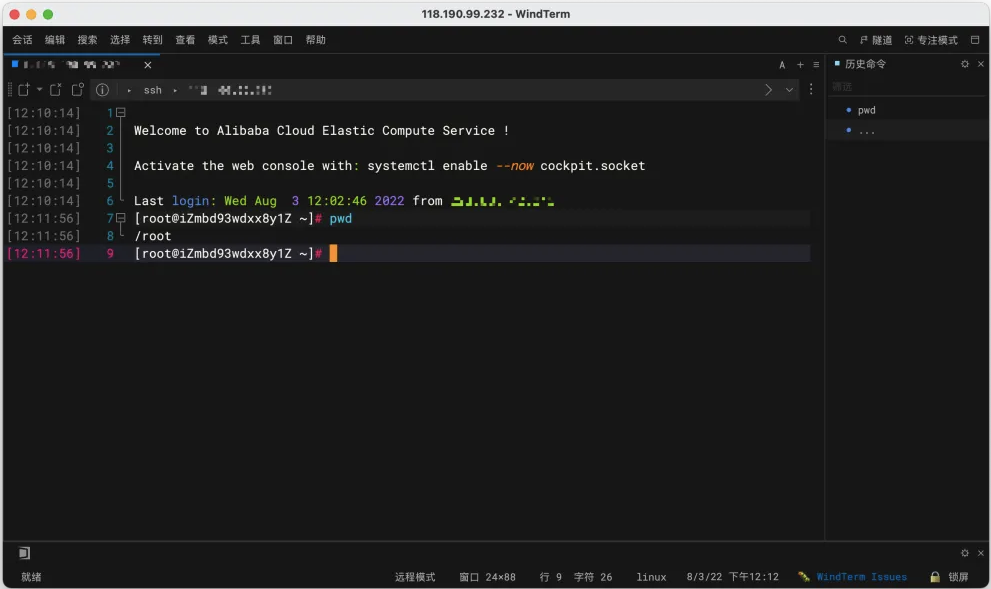991x589 pixels.
Task: Open the address bar dropdown chevron
Action: (x=789, y=90)
